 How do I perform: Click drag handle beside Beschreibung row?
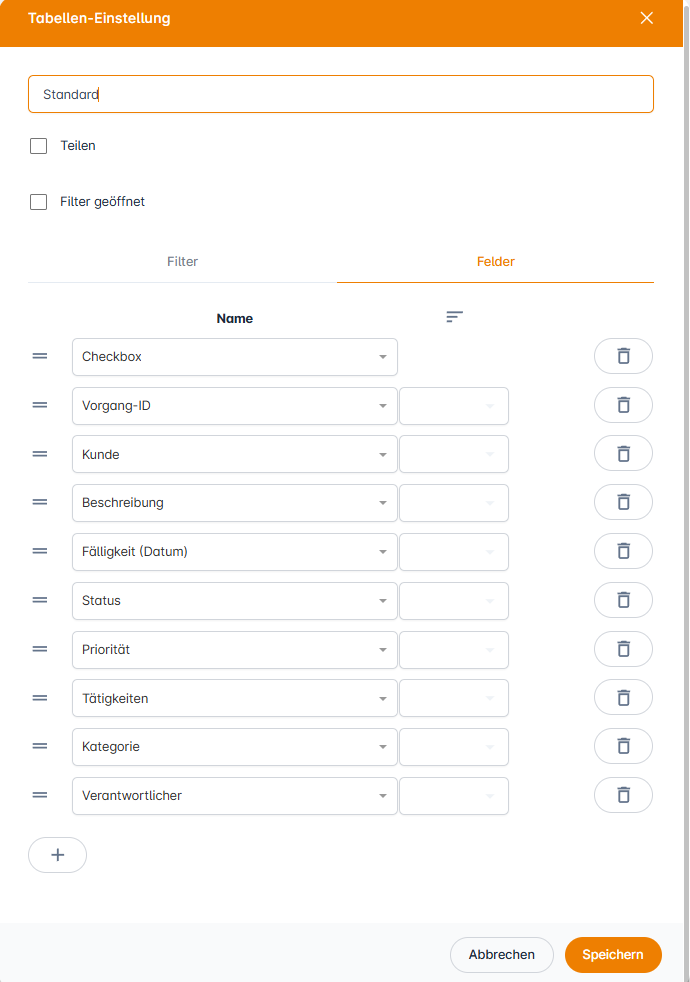point(40,502)
